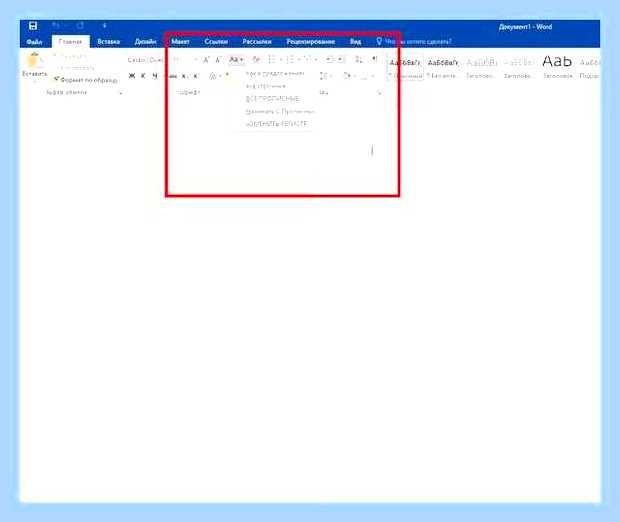Click the Sort icon
This screenshot has width=620, height=522.
pyautogui.click(x=358, y=60)
